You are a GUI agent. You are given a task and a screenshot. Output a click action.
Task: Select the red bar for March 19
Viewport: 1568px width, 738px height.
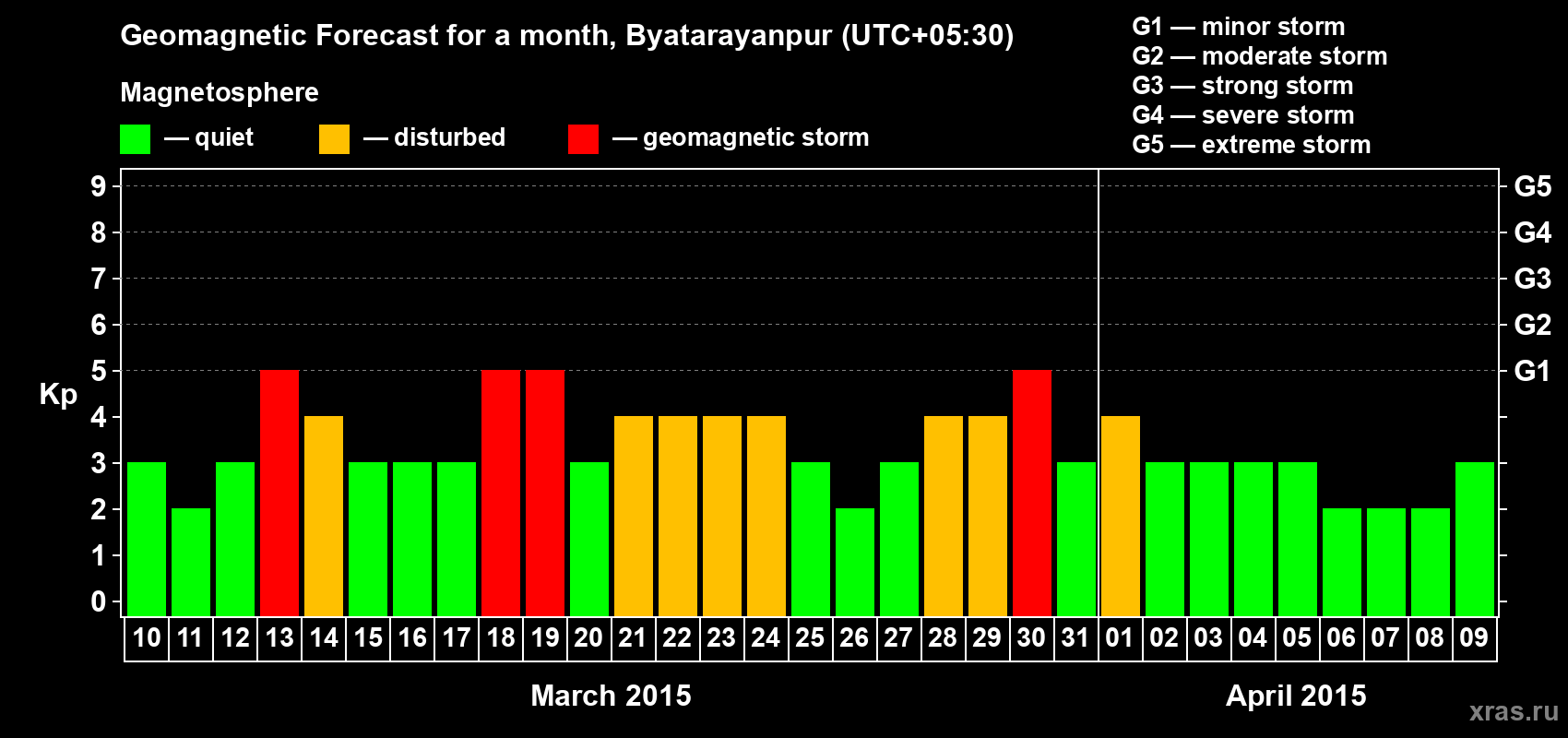pyautogui.click(x=545, y=493)
